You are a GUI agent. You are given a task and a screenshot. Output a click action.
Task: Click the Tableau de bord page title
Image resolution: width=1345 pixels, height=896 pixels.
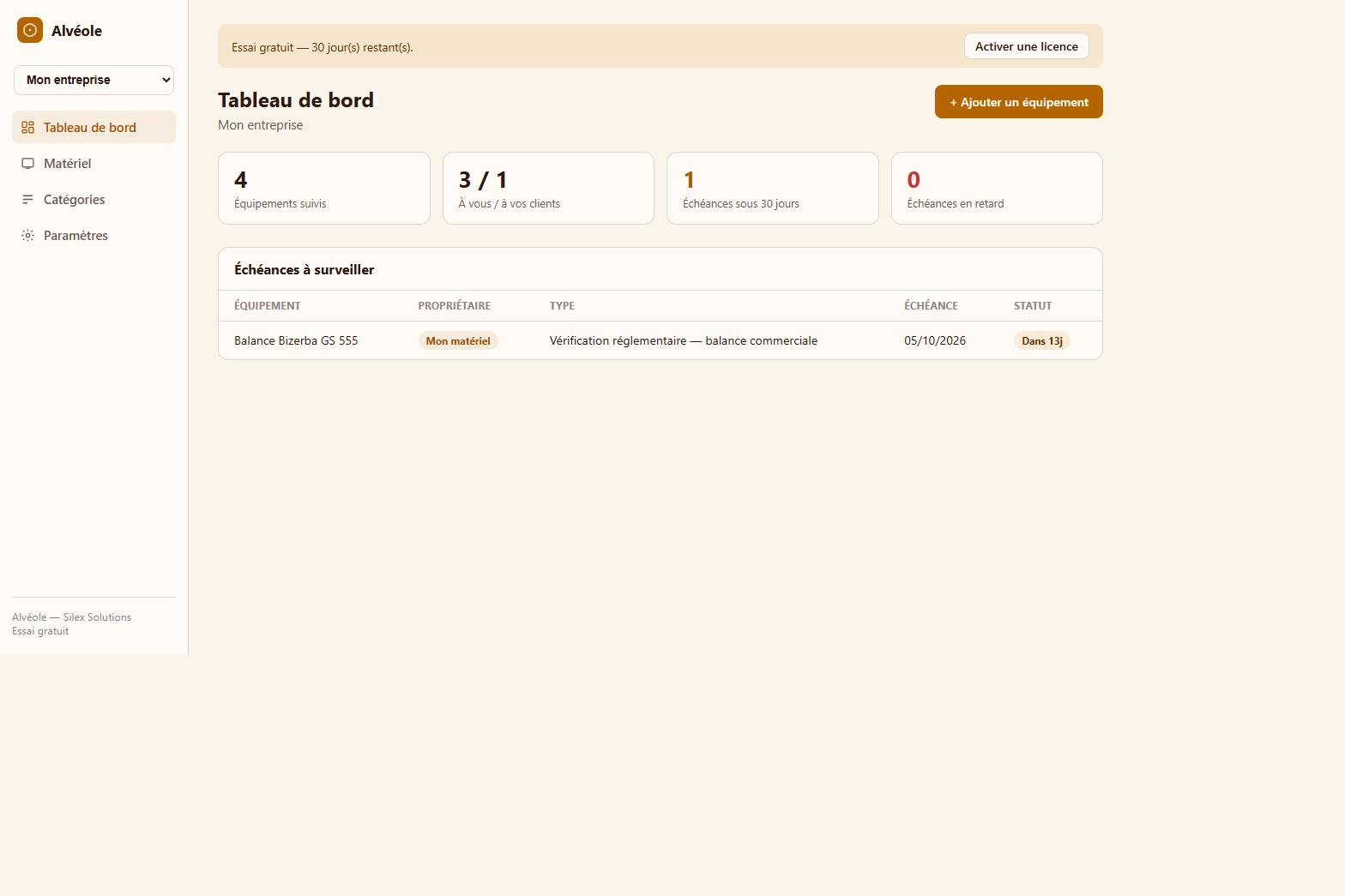click(296, 99)
